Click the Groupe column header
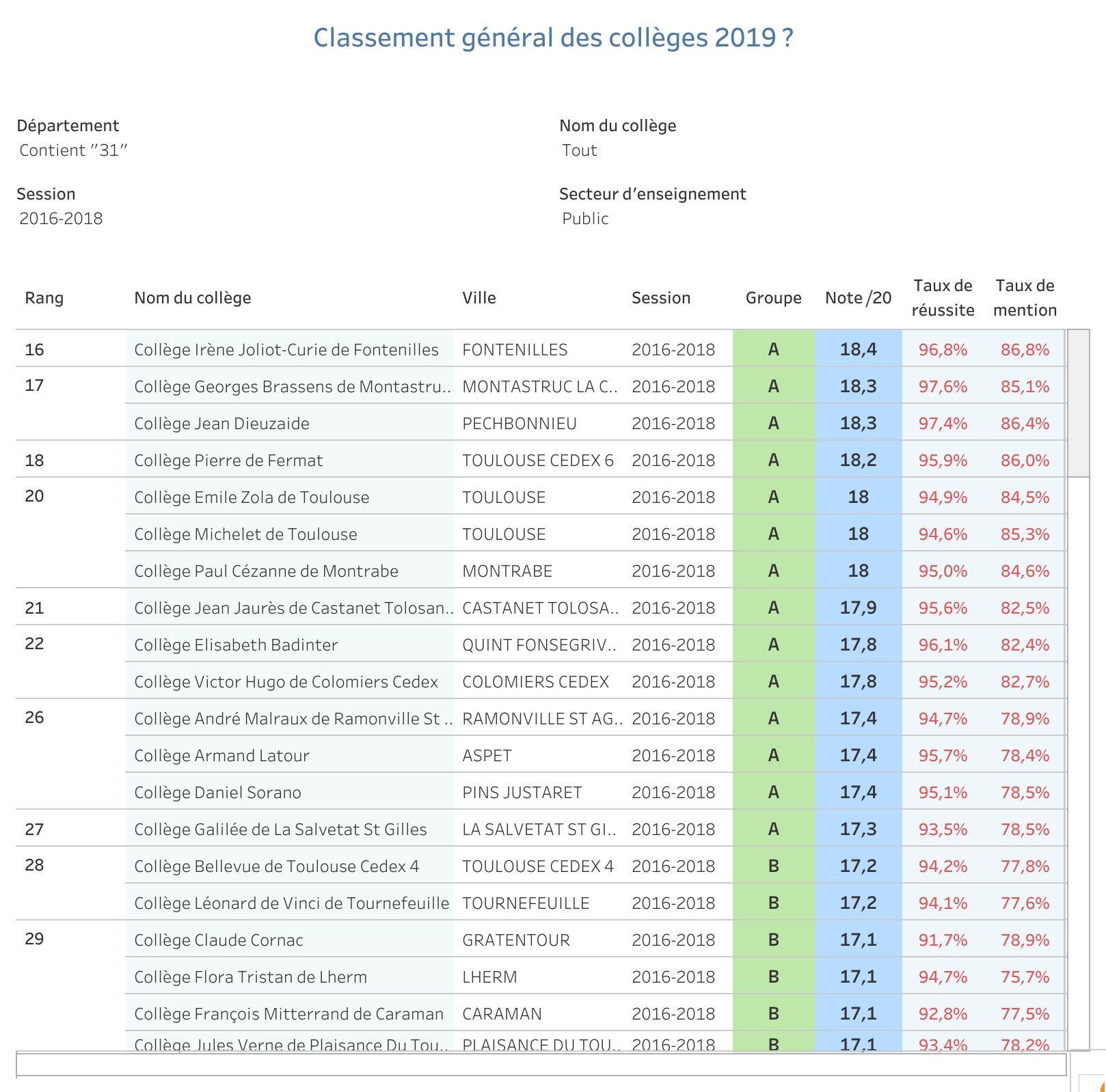The height and width of the screenshot is (1092, 1106). click(773, 298)
